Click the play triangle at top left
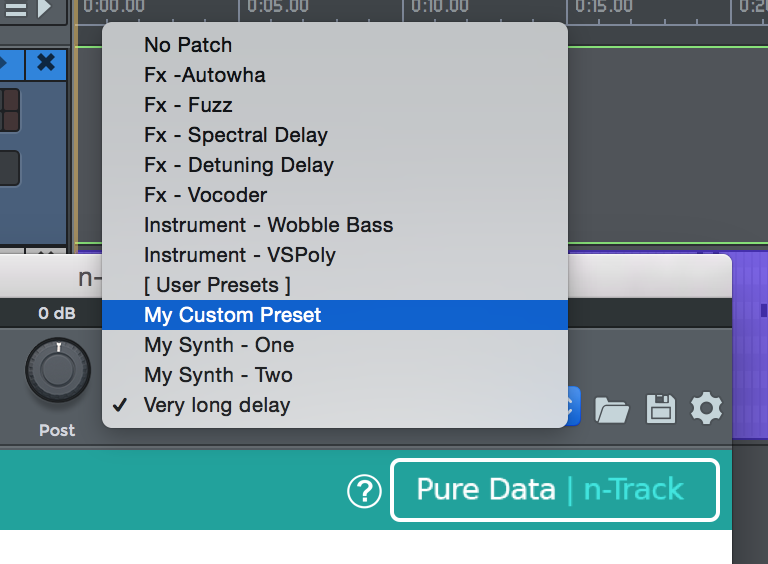Image resolution: width=768 pixels, height=564 pixels. click(x=44, y=8)
